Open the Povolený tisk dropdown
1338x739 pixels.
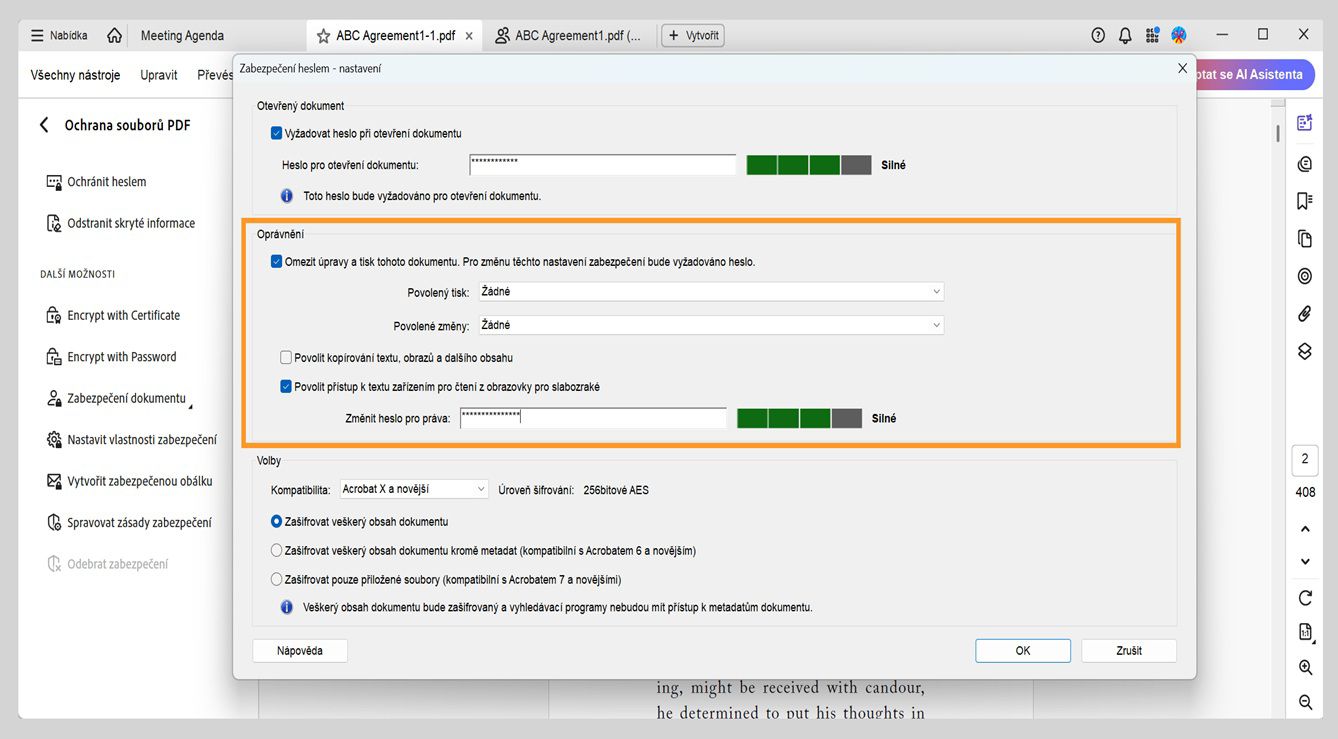[x=710, y=292]
